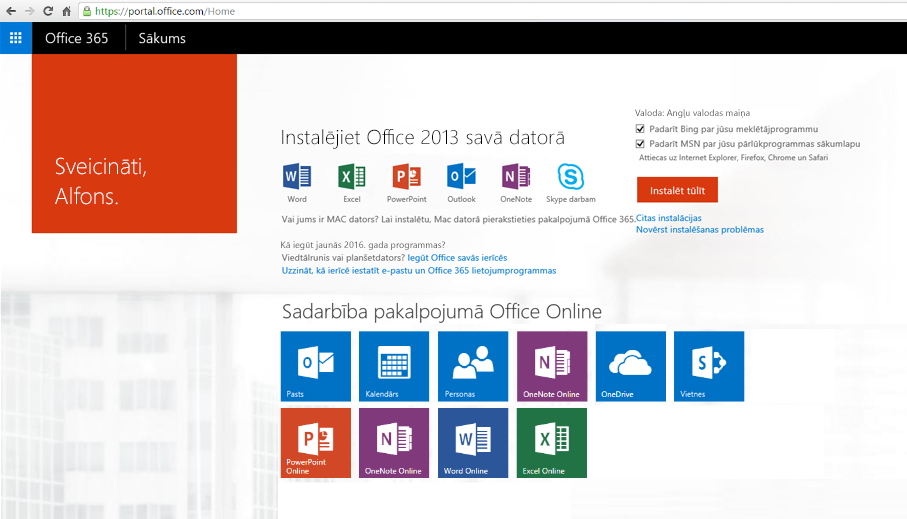Open the Personas tile
This screenshot has height=519, width=907.
(x=473, y=366)
